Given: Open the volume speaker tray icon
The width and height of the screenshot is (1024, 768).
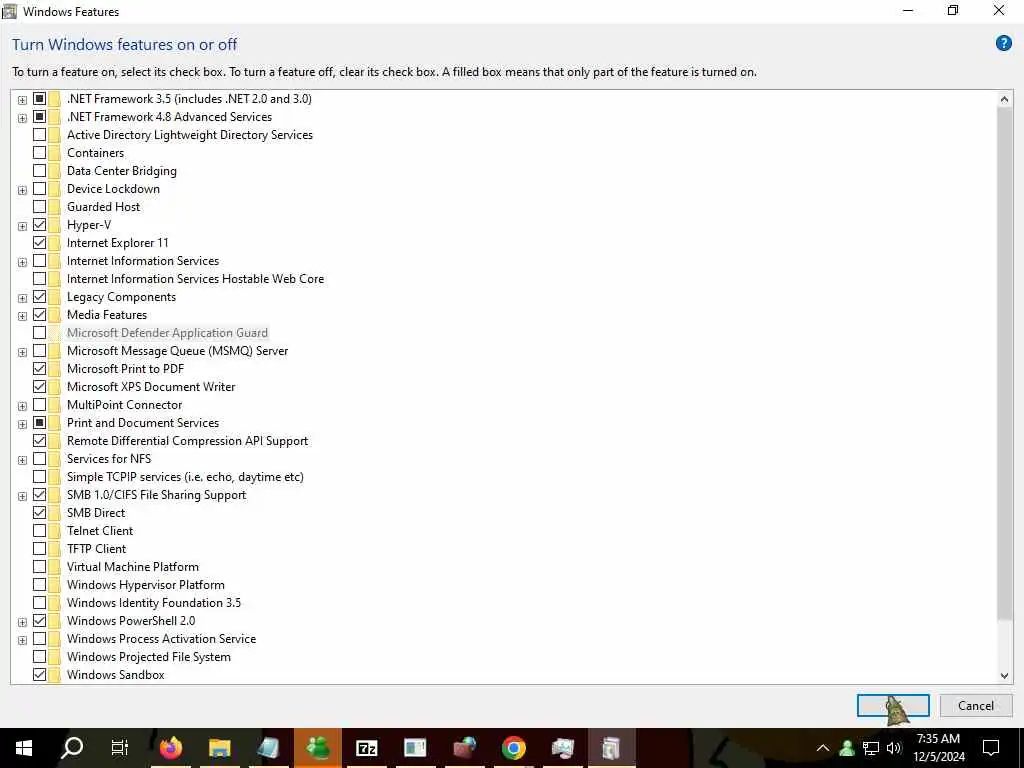Looking at the screenshot, I should [894, 748].
